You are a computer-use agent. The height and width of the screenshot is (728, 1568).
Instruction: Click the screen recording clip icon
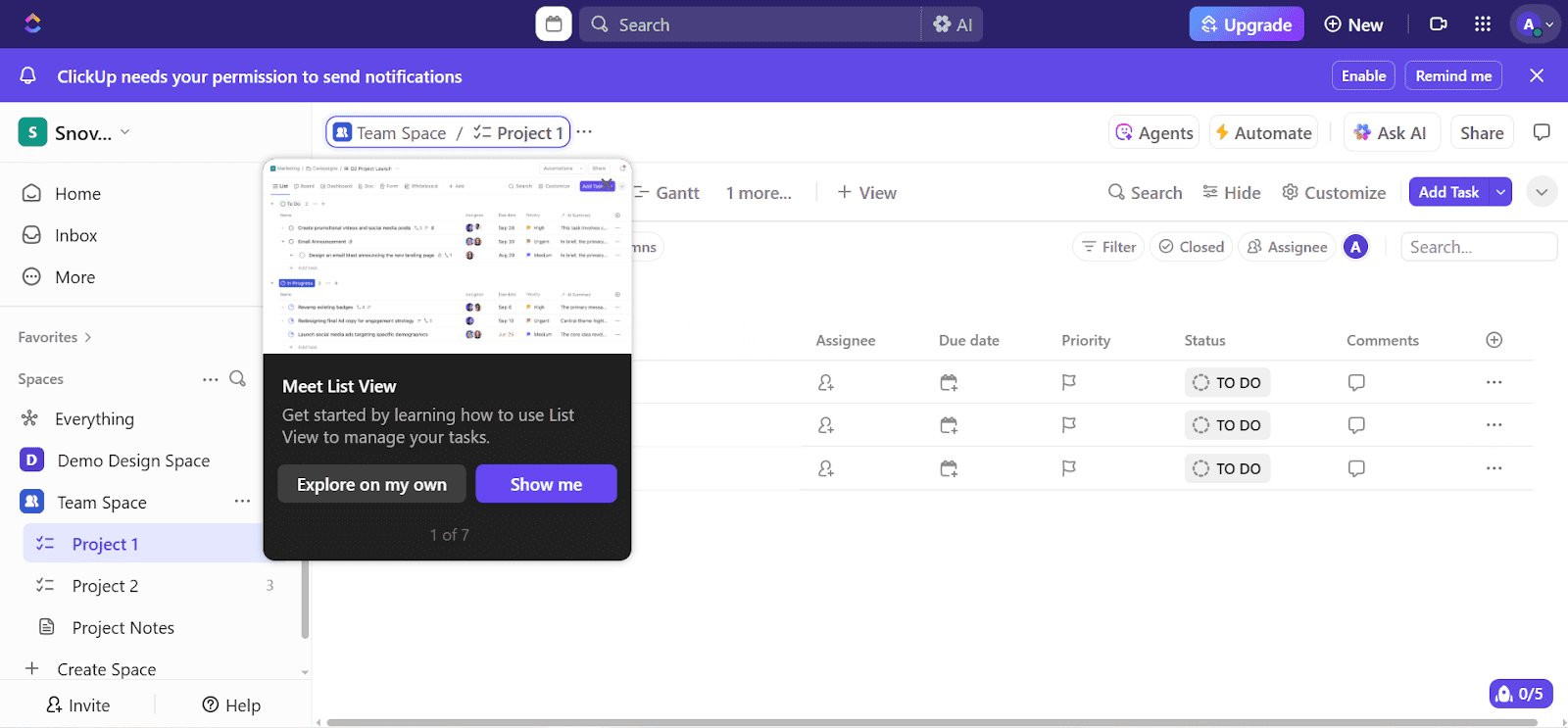pyautogui.click(x=1438, y=24)
